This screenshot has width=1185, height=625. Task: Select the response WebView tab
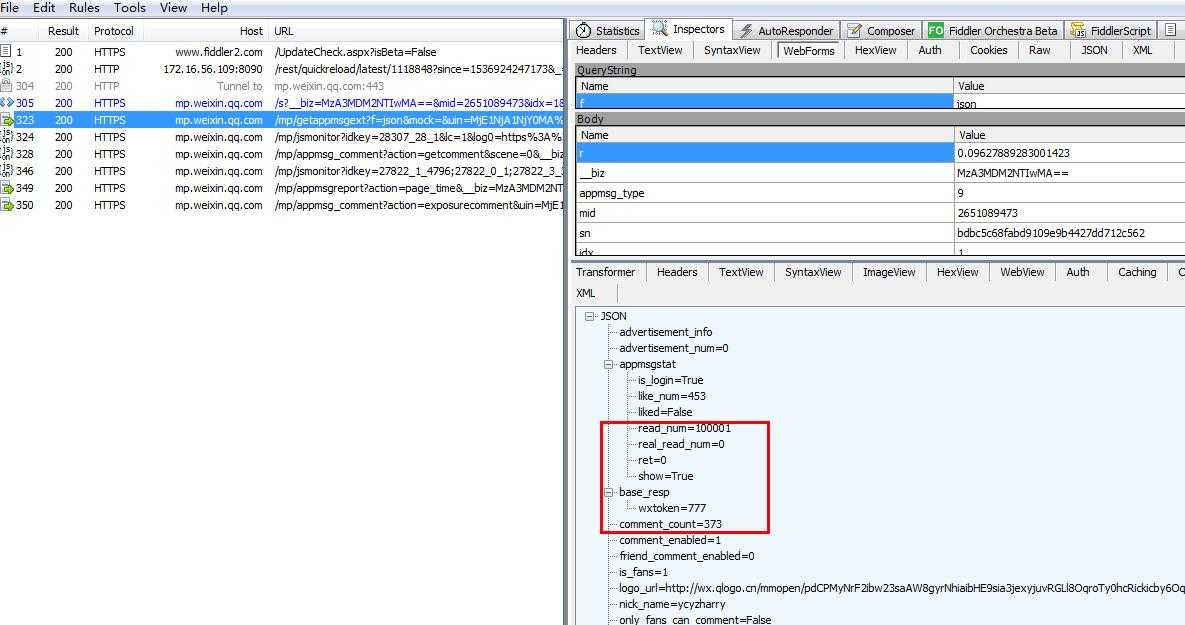coord(1022,272)
